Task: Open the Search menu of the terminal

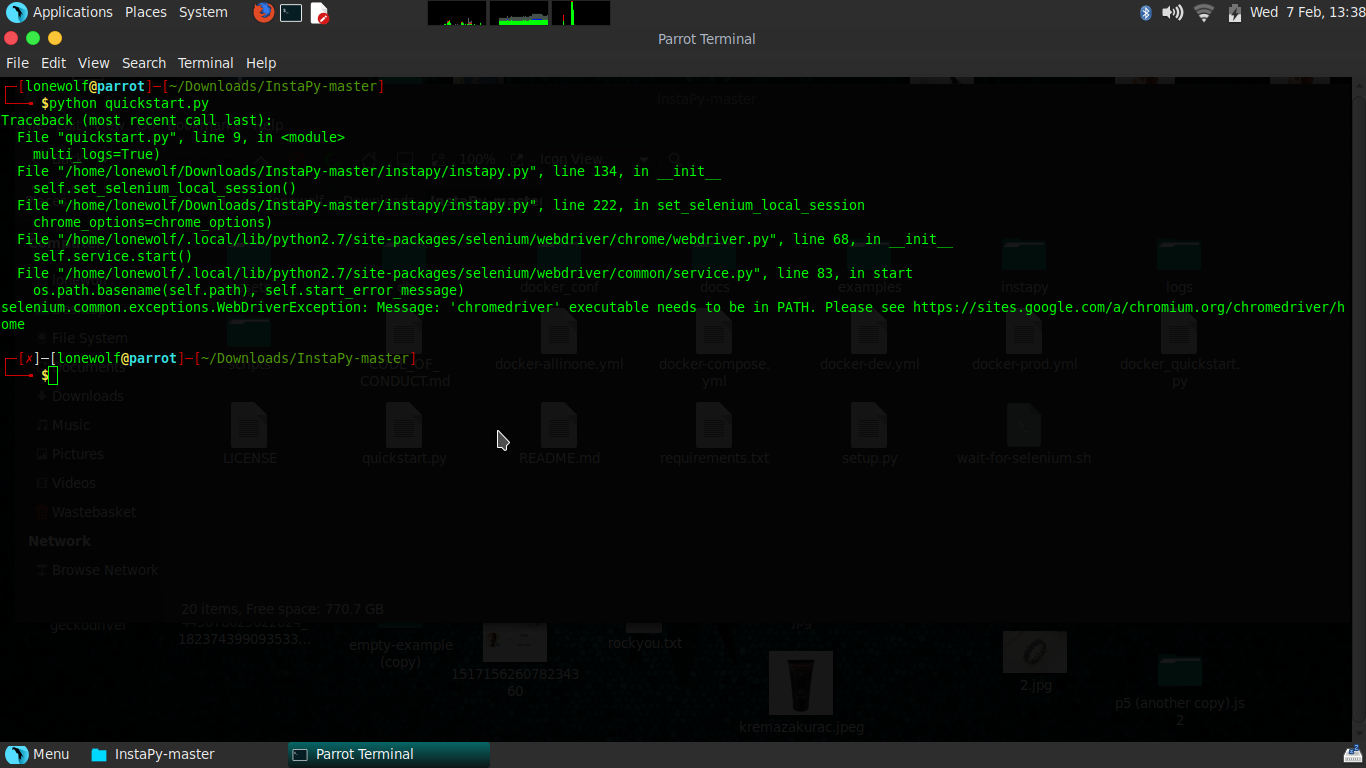Action: (x=144, y=63)
